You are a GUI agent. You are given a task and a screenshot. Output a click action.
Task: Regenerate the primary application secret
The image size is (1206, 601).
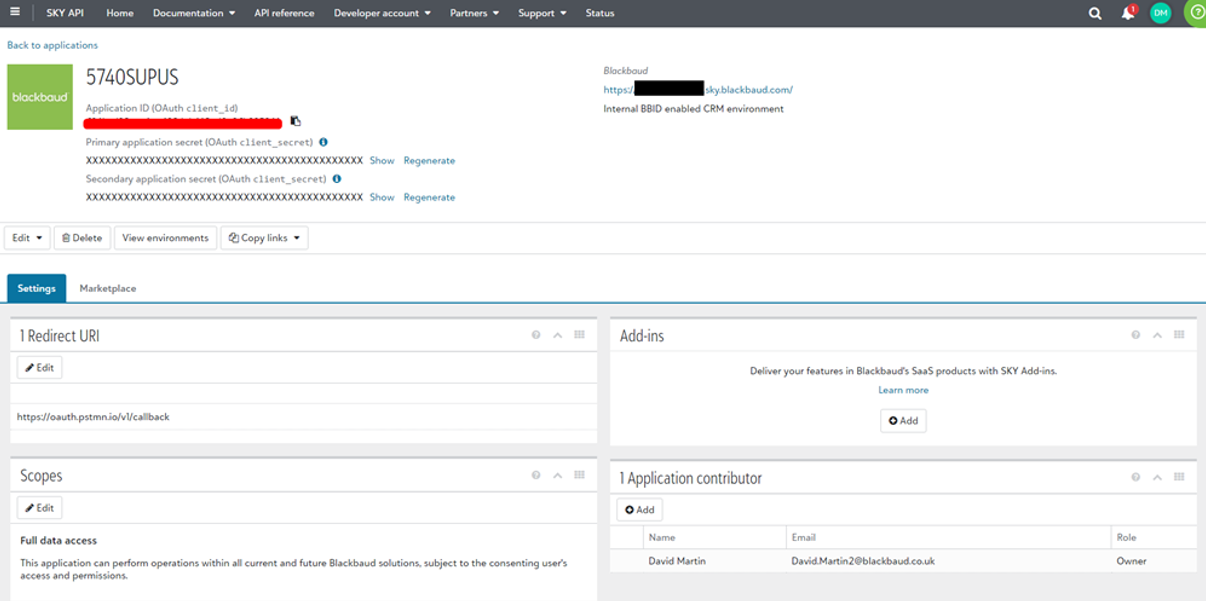429,160
